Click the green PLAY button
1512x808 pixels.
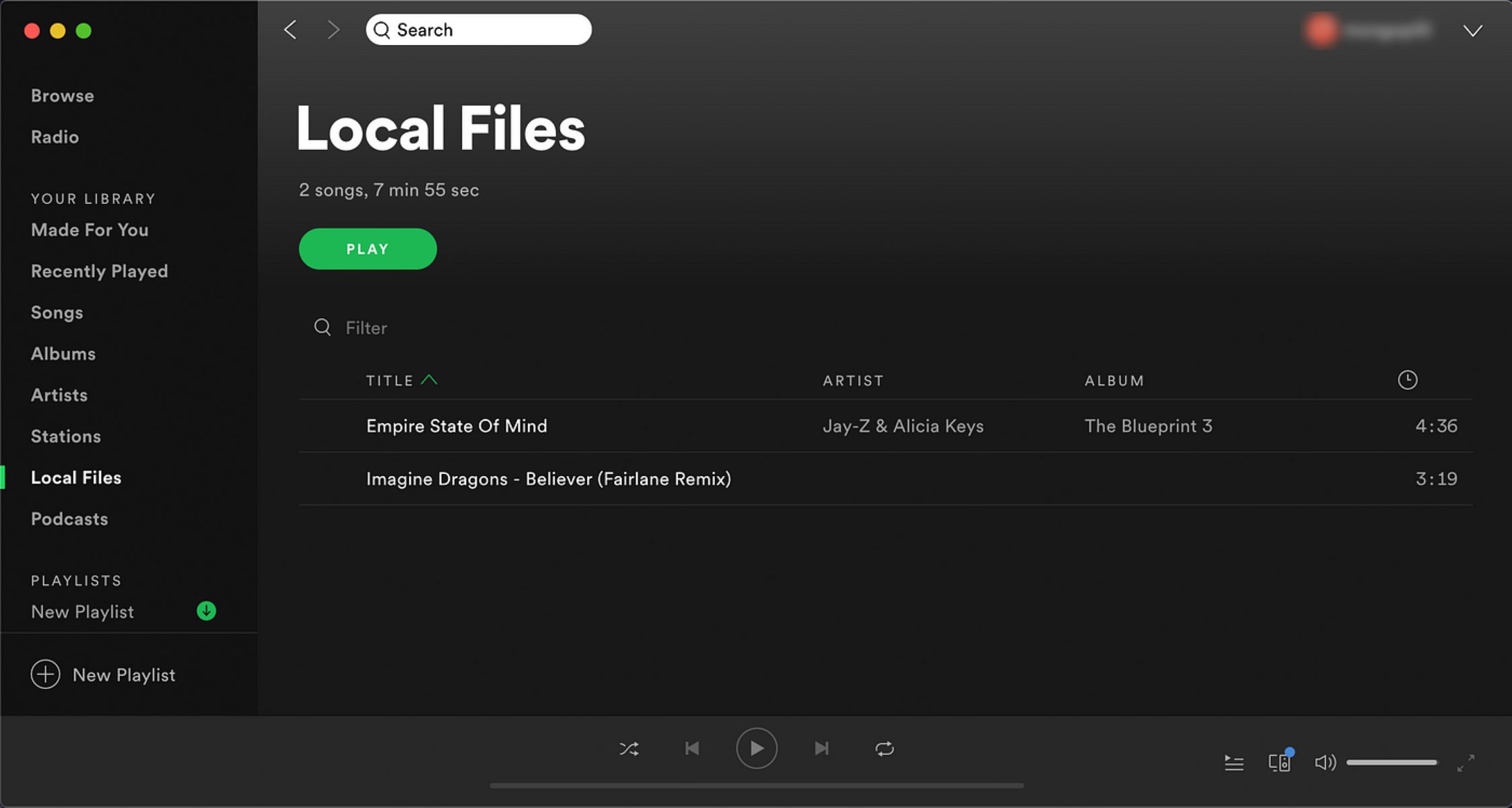[367, 248]
